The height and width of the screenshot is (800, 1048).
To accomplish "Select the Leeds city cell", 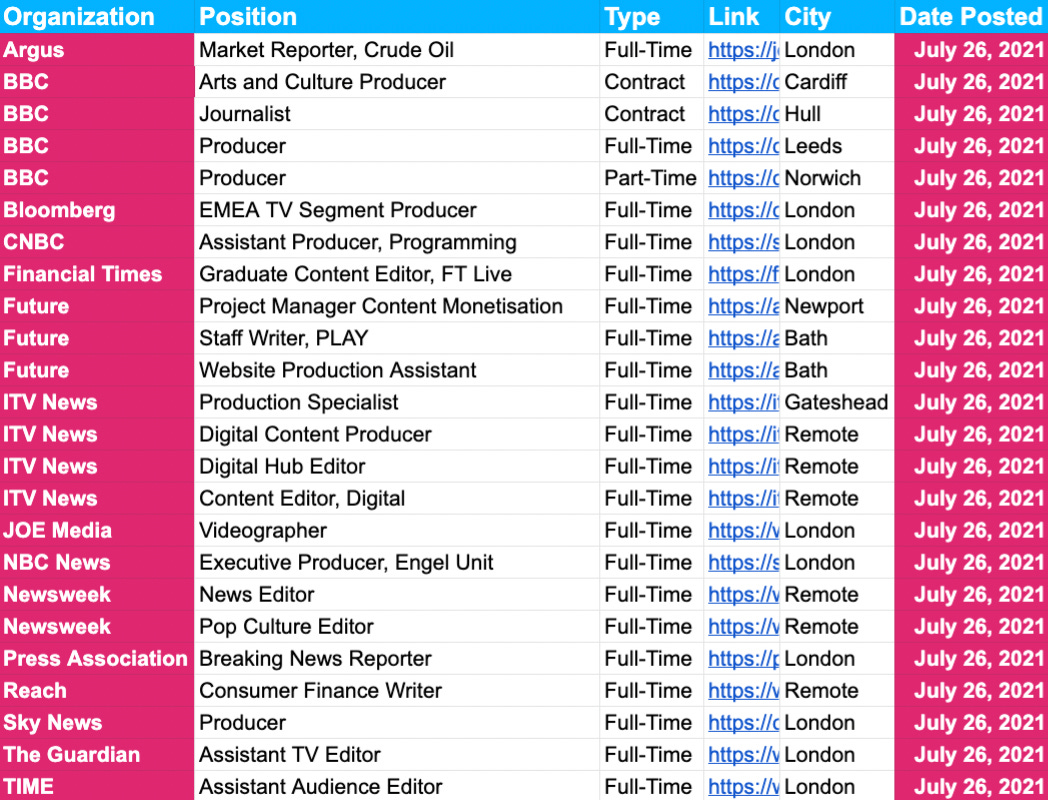I will tap(837, 146).
